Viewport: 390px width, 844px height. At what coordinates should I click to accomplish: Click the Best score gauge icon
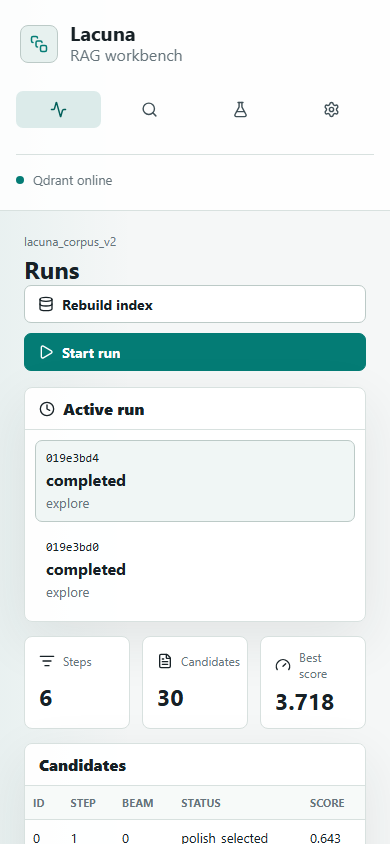point(283,666)
